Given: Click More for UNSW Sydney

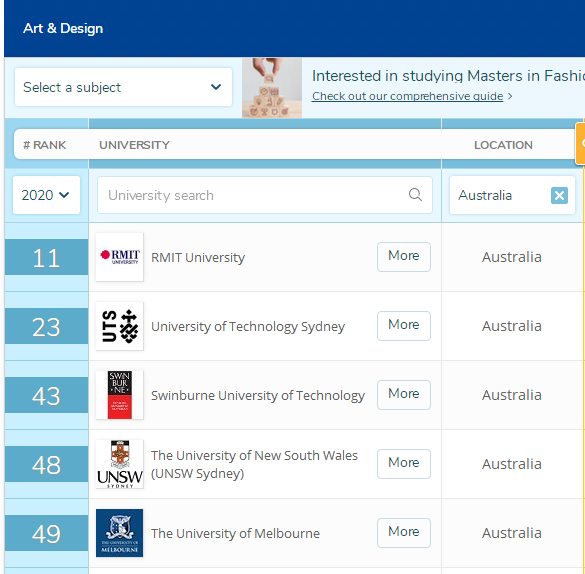Looking at the screenshot, I should 404,464.
